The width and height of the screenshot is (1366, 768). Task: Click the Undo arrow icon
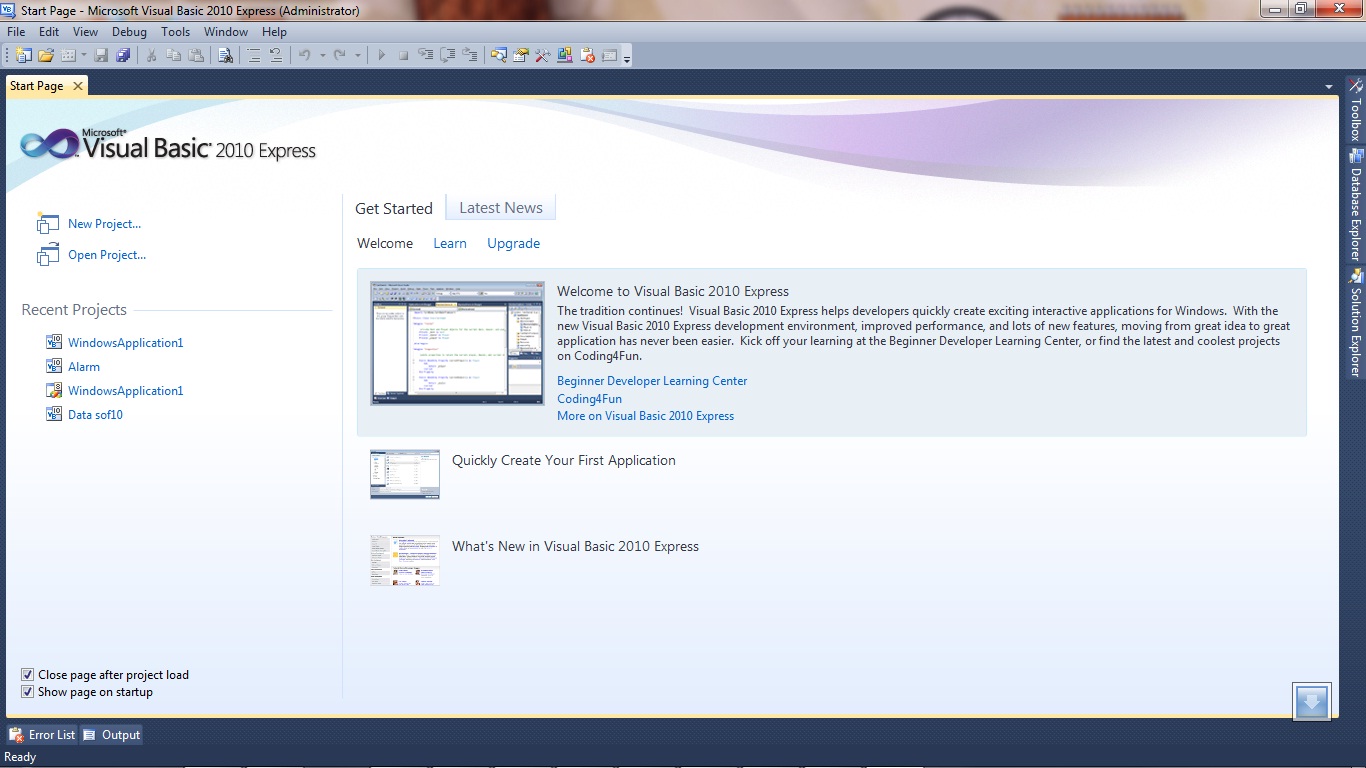pos(305,56)
